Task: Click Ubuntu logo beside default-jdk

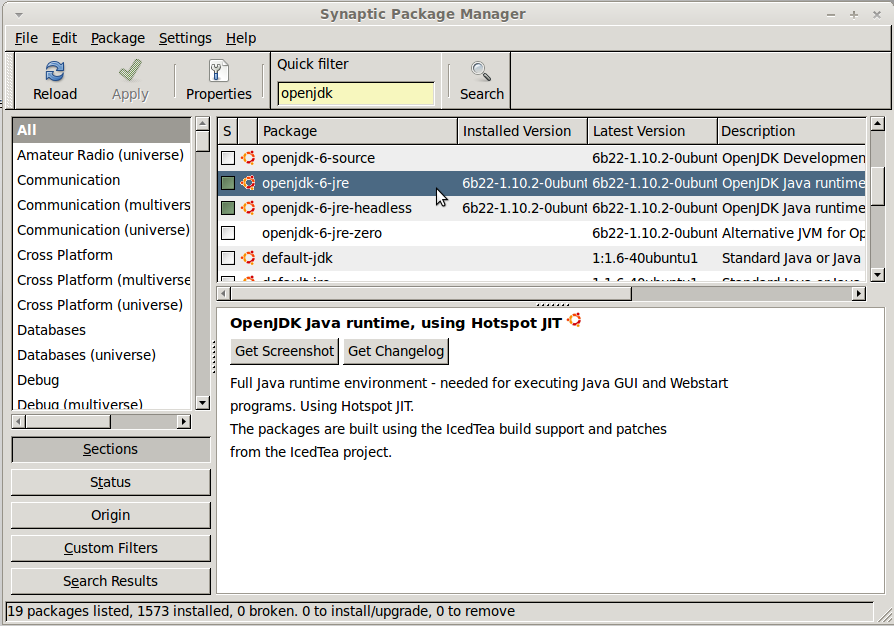Action: point(248,258)
